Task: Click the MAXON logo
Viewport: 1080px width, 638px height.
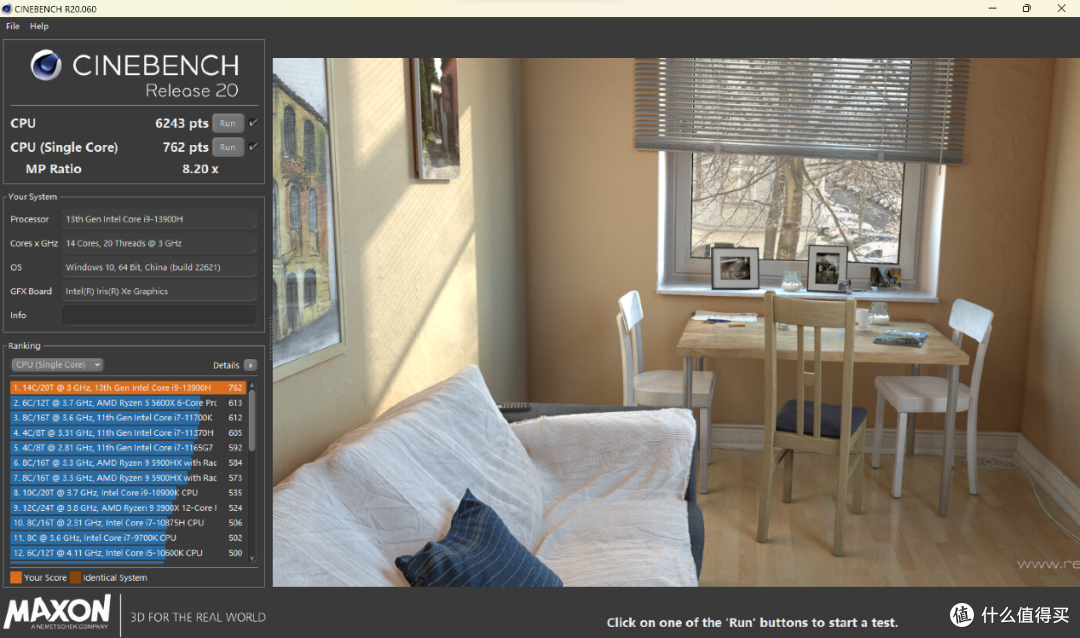Action: pos(57,613)
